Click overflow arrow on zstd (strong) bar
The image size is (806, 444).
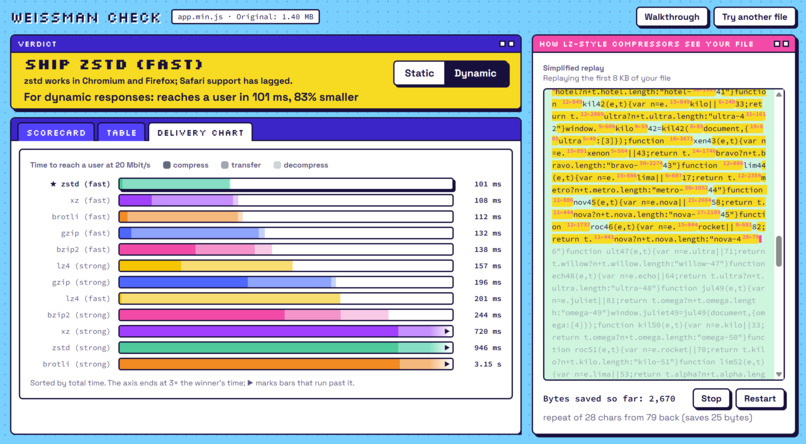click(x=447, y=348)
